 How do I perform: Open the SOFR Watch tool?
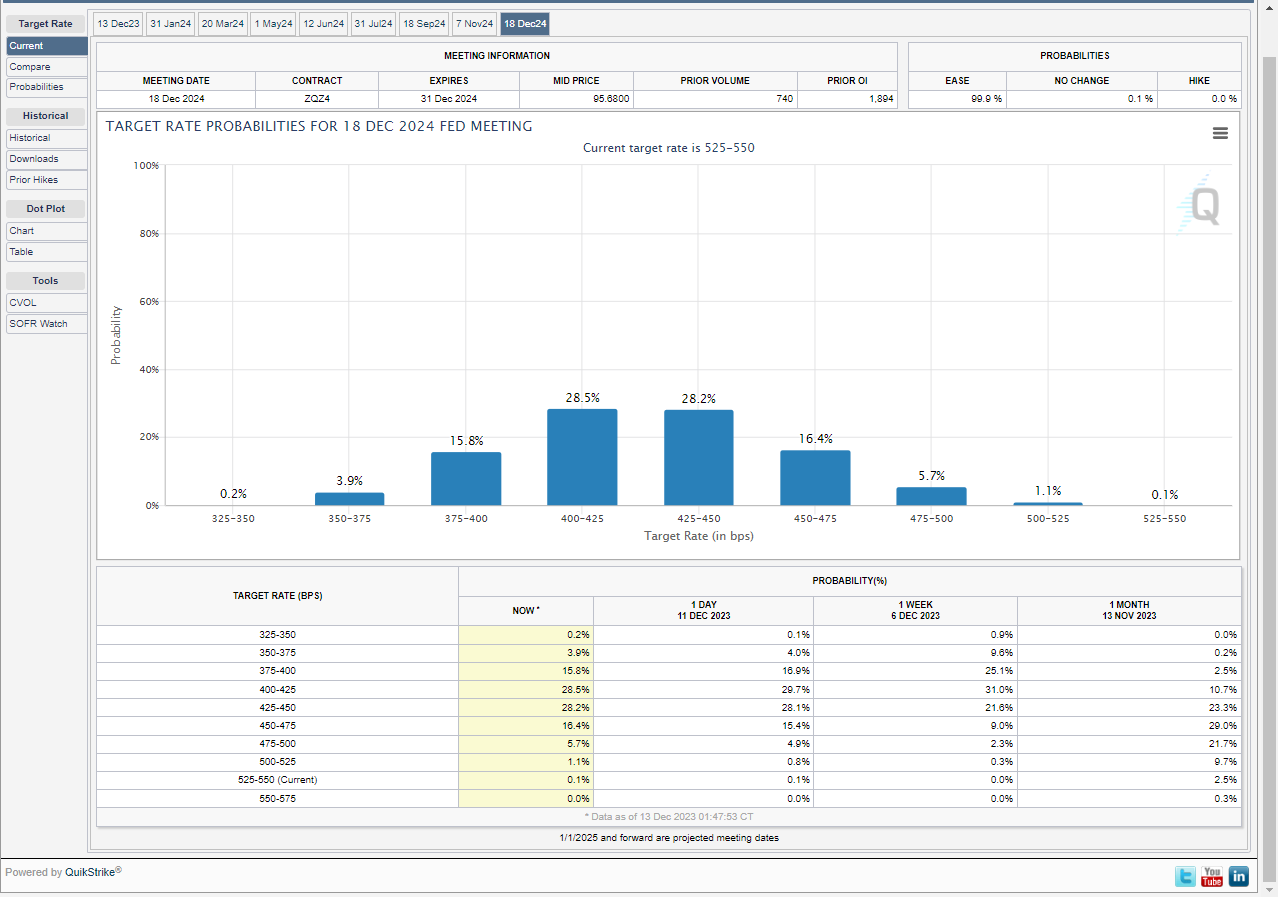(47, 324)
